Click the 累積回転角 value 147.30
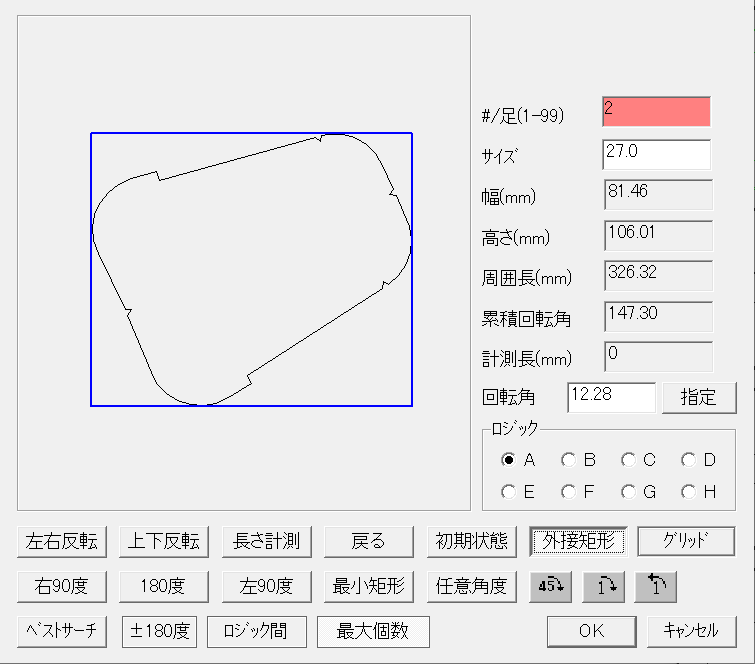This screenshot has width=755, height=664. click(x=658, y=316)
